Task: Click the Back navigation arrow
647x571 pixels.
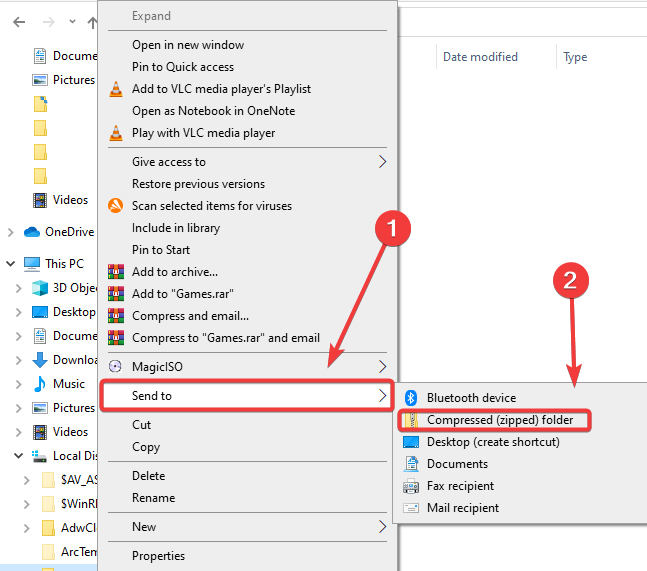Action: tap(19, 22)
